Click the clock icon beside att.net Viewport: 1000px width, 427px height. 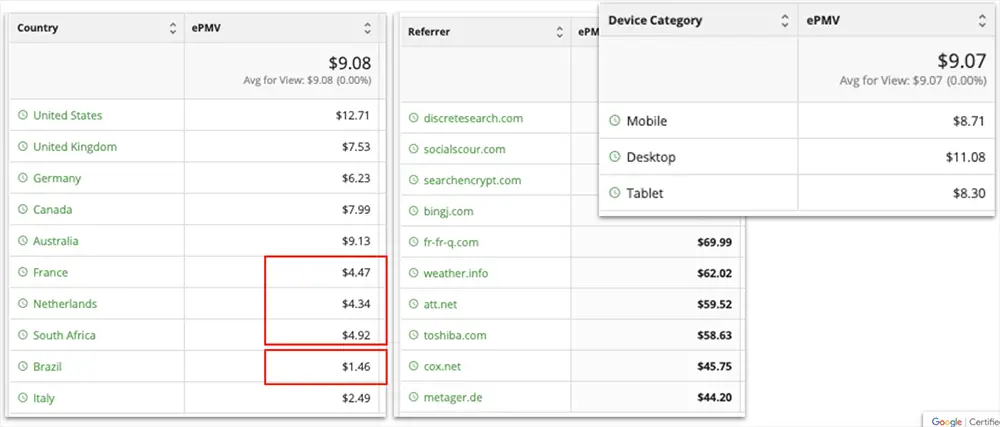(x=413, y=305)
